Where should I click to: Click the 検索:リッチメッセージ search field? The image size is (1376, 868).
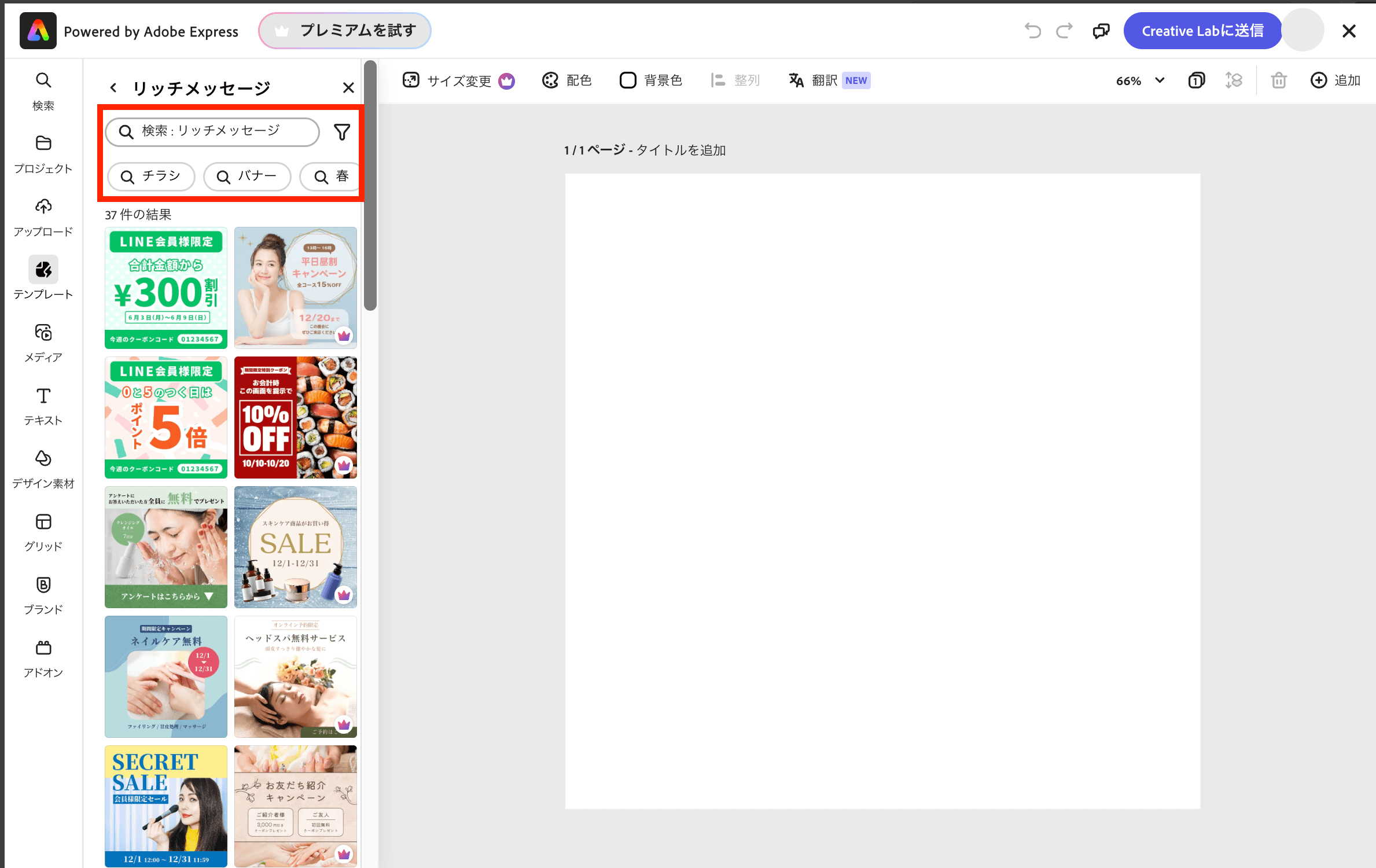coord(212,131)
